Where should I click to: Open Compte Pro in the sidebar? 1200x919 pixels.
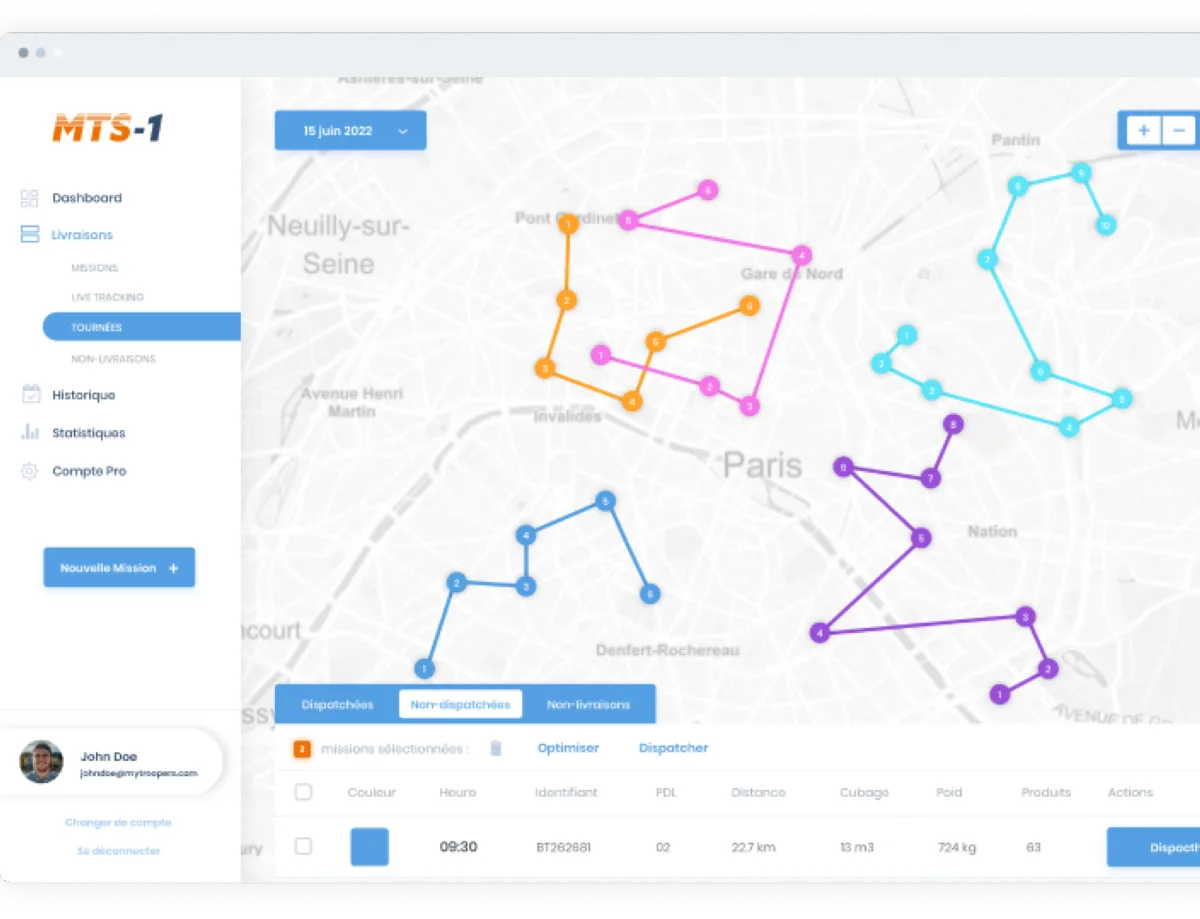(89, 471)
